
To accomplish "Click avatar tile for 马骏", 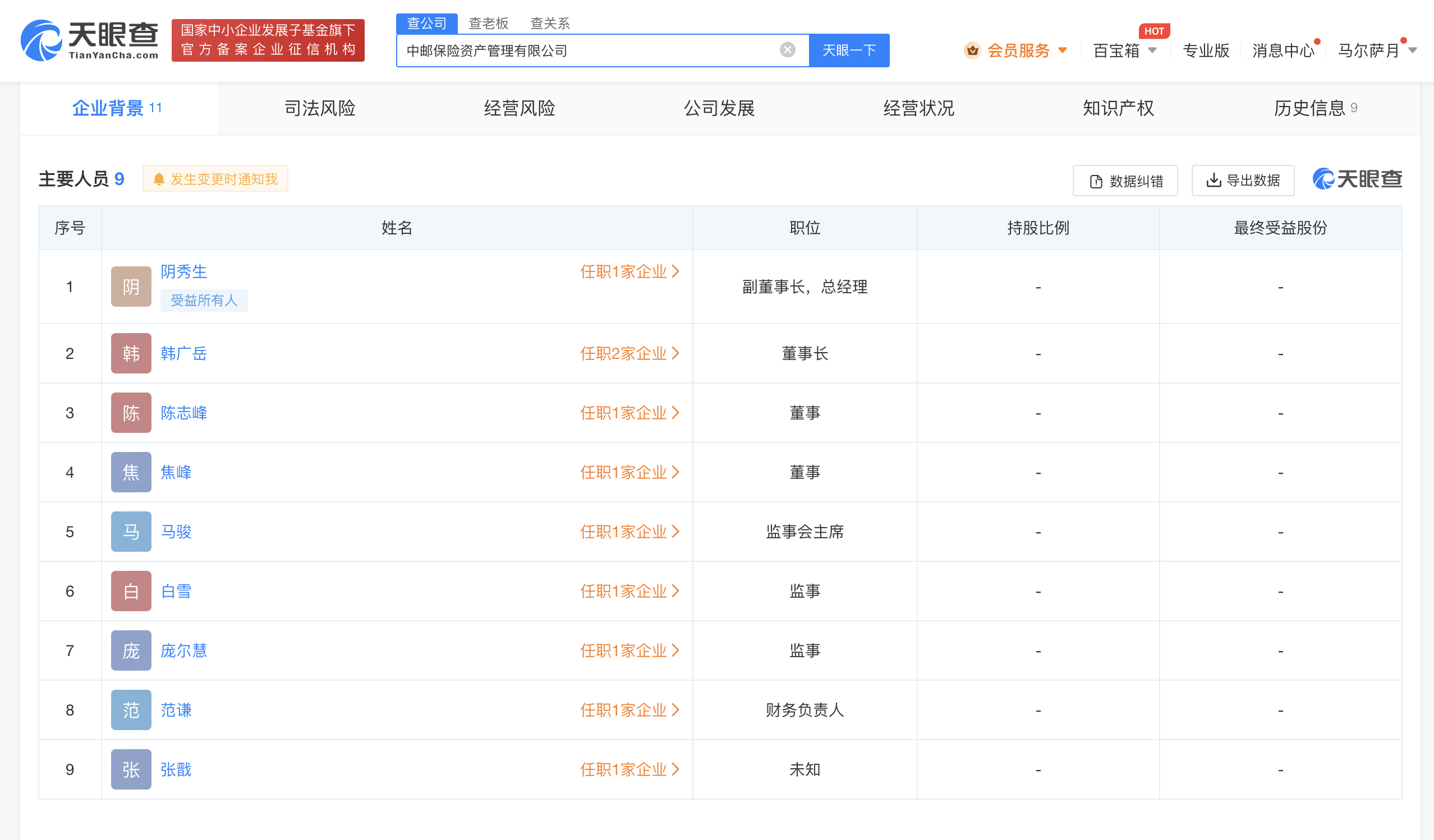I will point(131,532).
